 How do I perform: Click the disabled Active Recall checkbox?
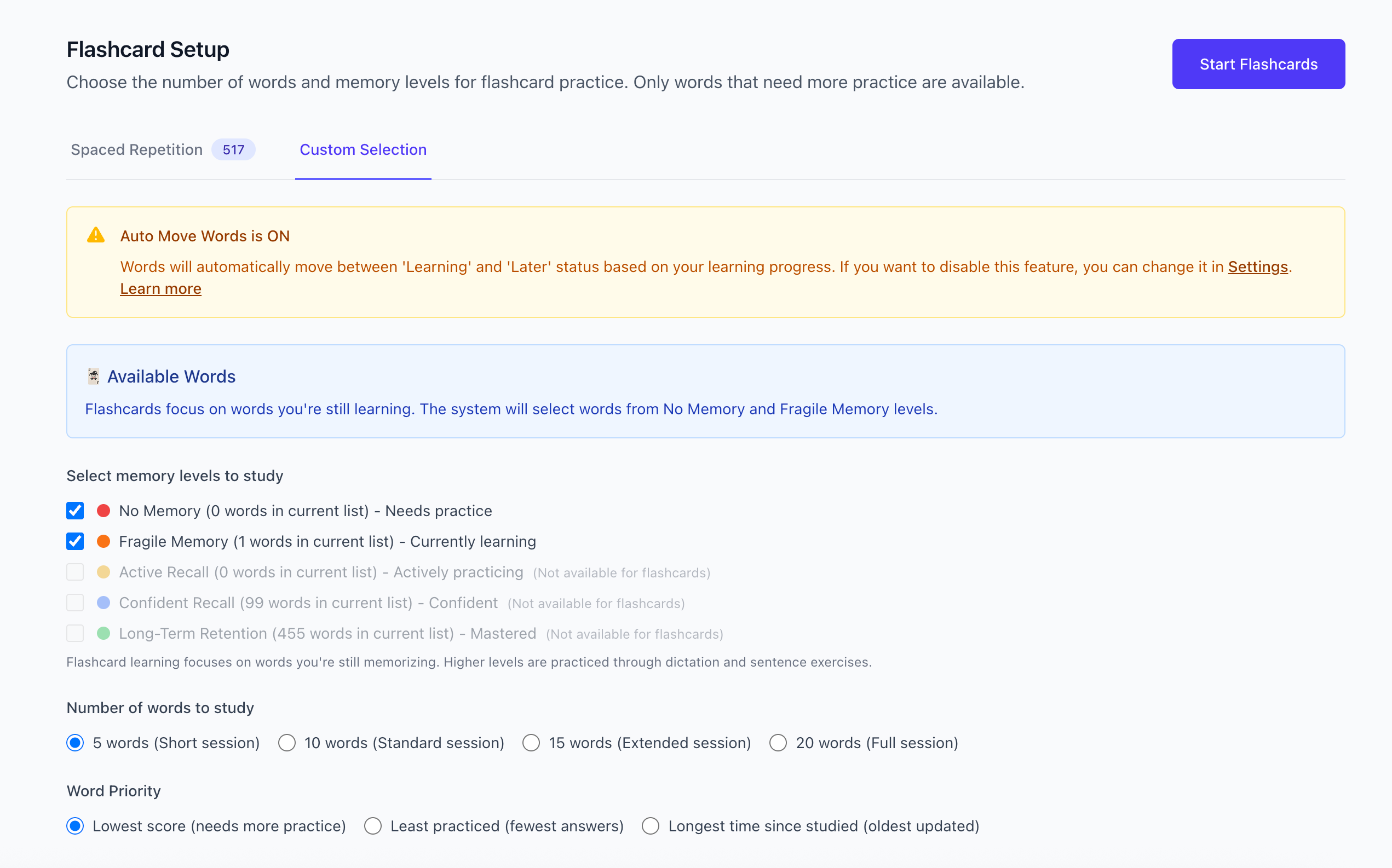[75, 572]
